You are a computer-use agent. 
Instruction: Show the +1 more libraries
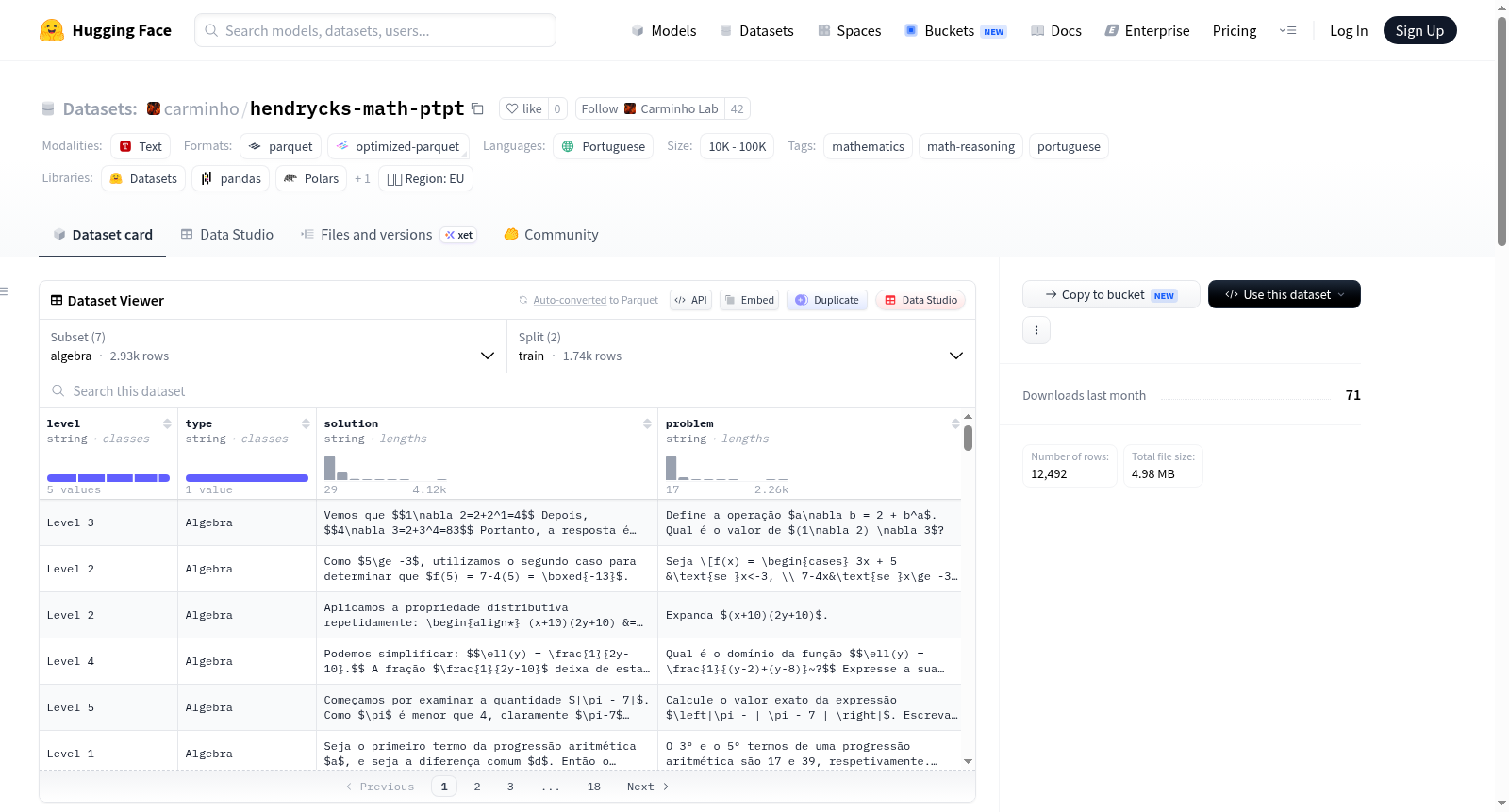[362, 178]
